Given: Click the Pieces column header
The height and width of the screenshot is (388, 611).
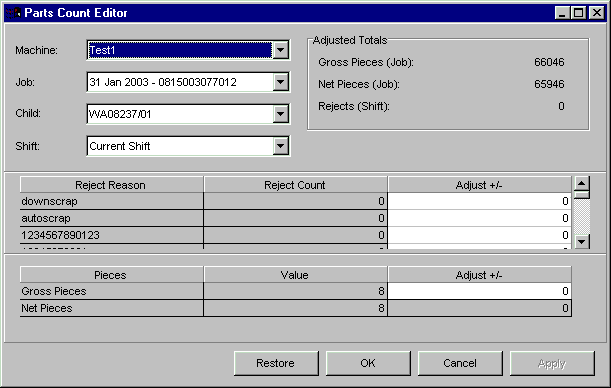Looking at the screenshot, I should (111, 275).
